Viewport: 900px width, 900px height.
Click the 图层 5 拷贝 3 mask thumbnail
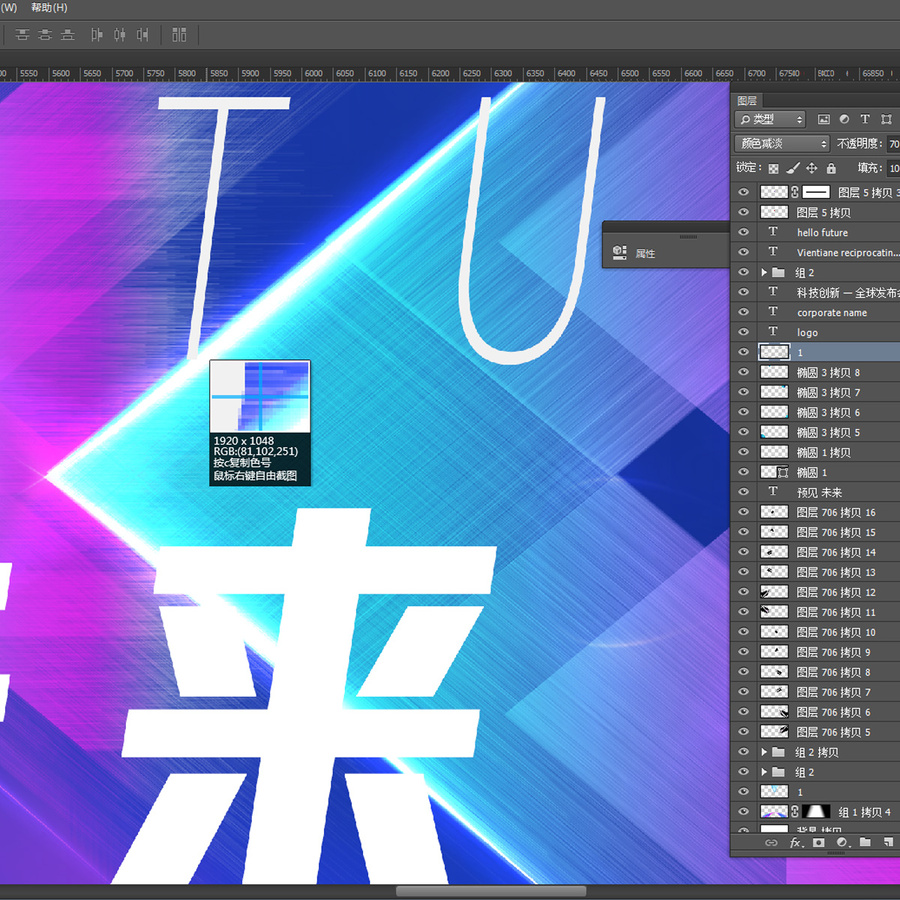coord(816,192)
